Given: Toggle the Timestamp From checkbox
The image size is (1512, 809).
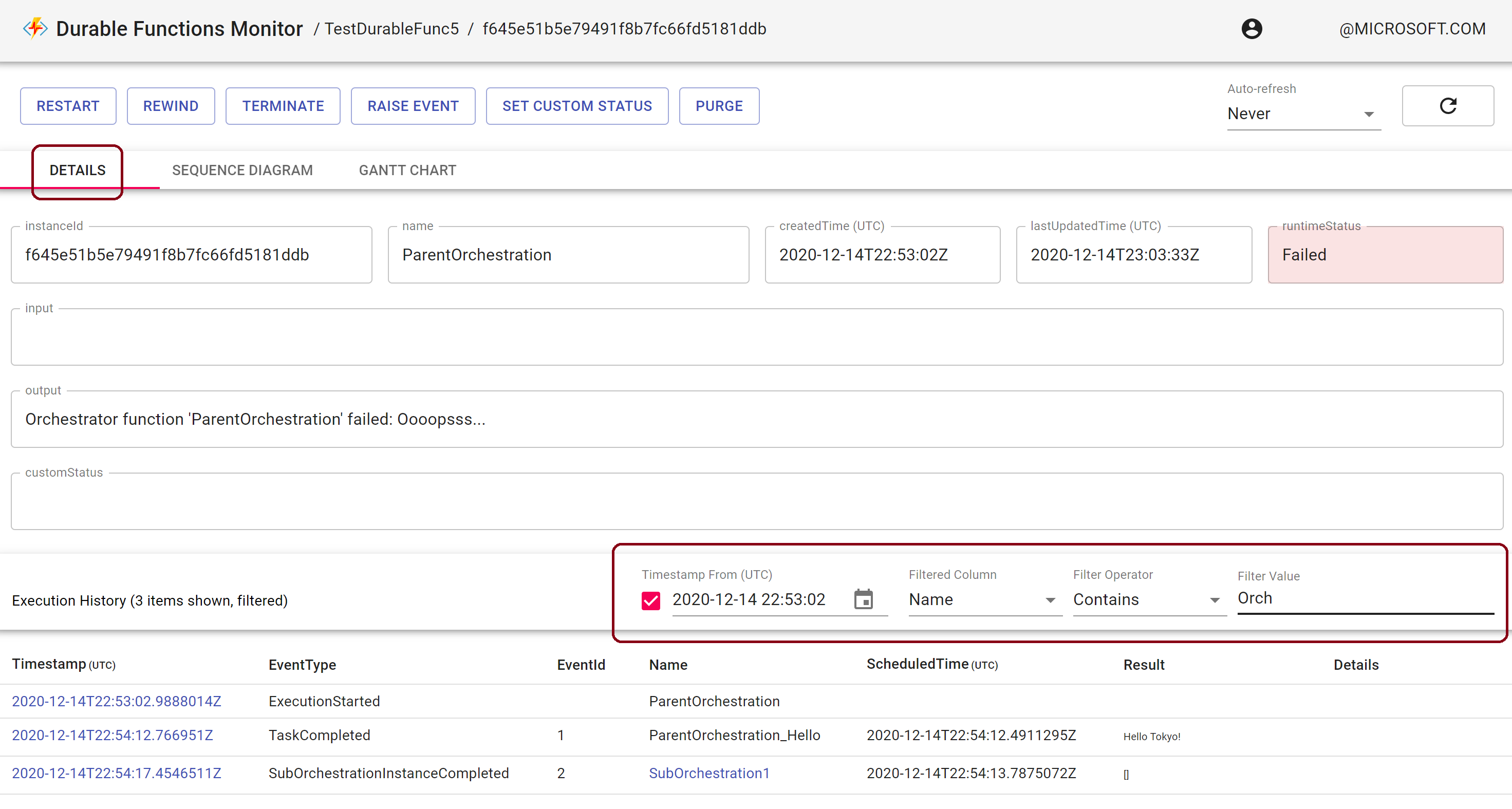Looking at the screenshot, I should pos(650,600).
